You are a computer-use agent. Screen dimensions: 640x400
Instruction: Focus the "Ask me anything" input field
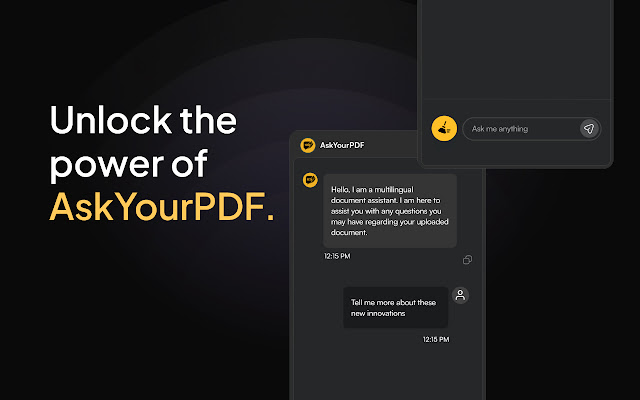coord(520,129)
